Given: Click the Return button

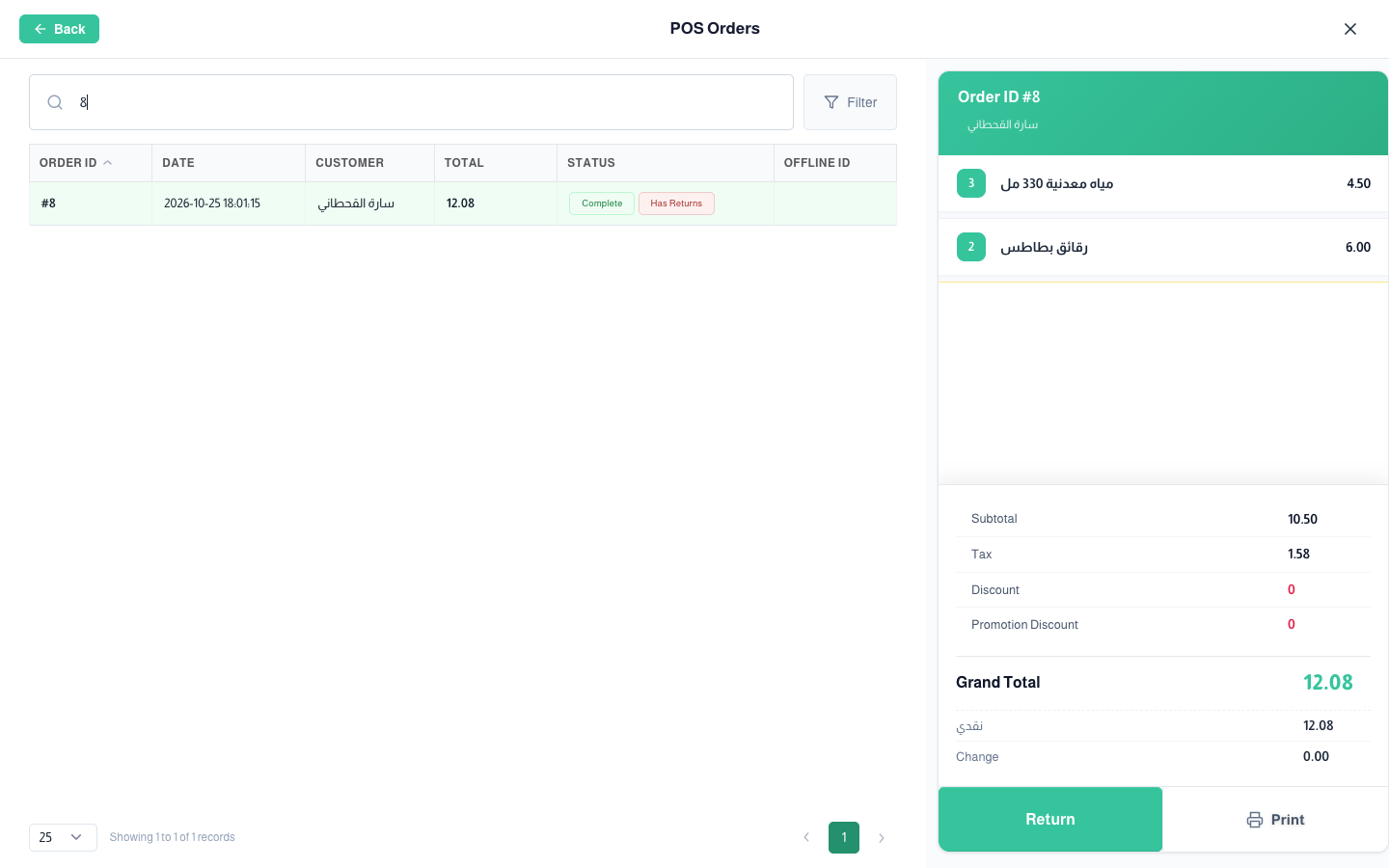Looking at the screenshot, I should pyautogui.click(x=1050, y=819).
